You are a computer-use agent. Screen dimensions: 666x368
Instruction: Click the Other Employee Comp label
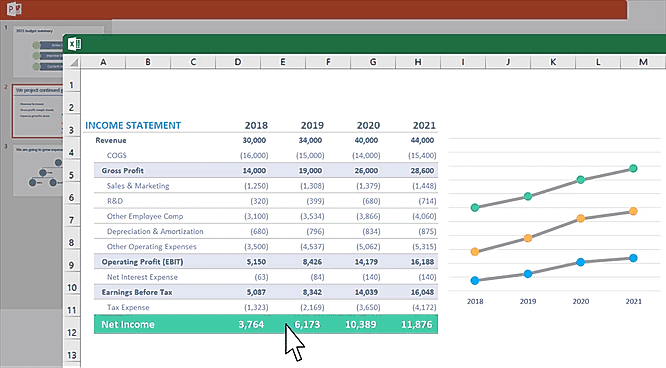[x=145, y=216]
